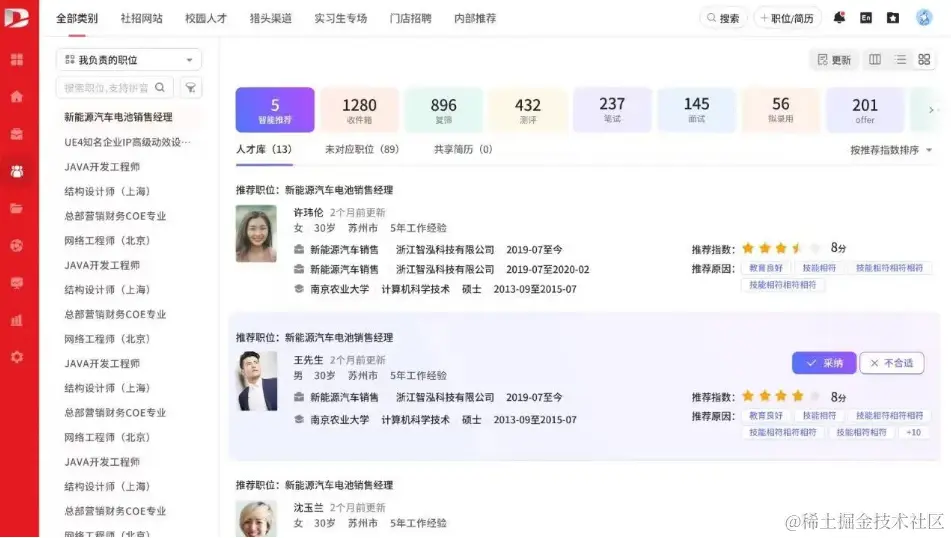
Task: Select the 896 stage card
Action: click(443, 110)
